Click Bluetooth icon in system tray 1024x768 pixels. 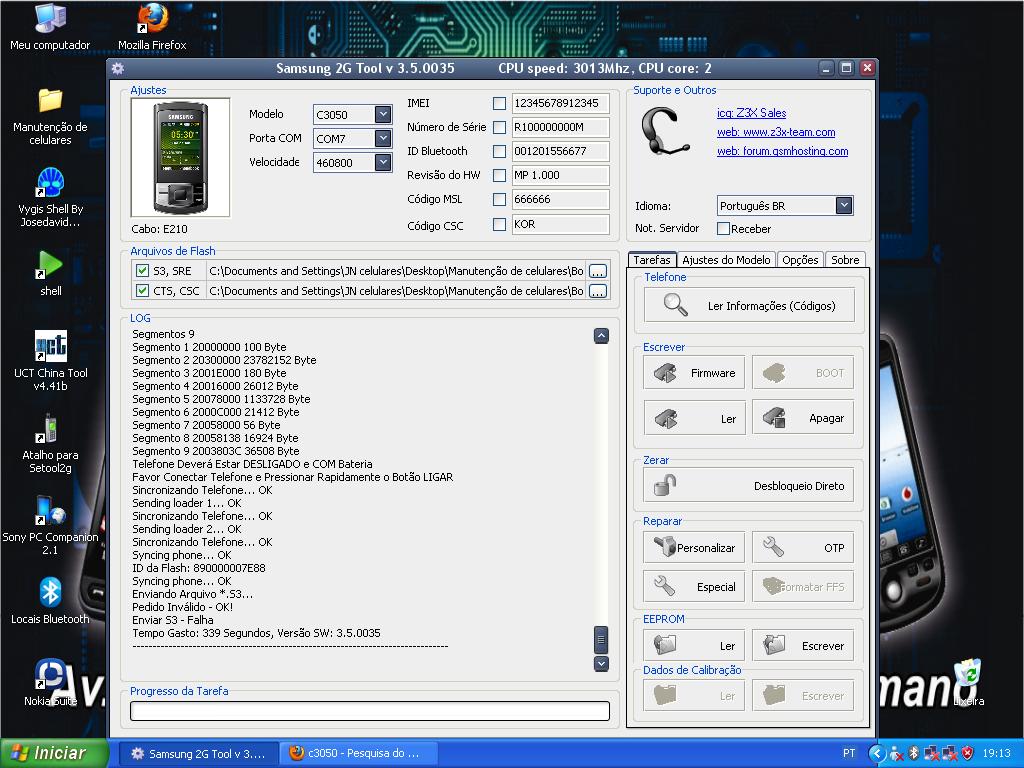(x=914, y=753)
